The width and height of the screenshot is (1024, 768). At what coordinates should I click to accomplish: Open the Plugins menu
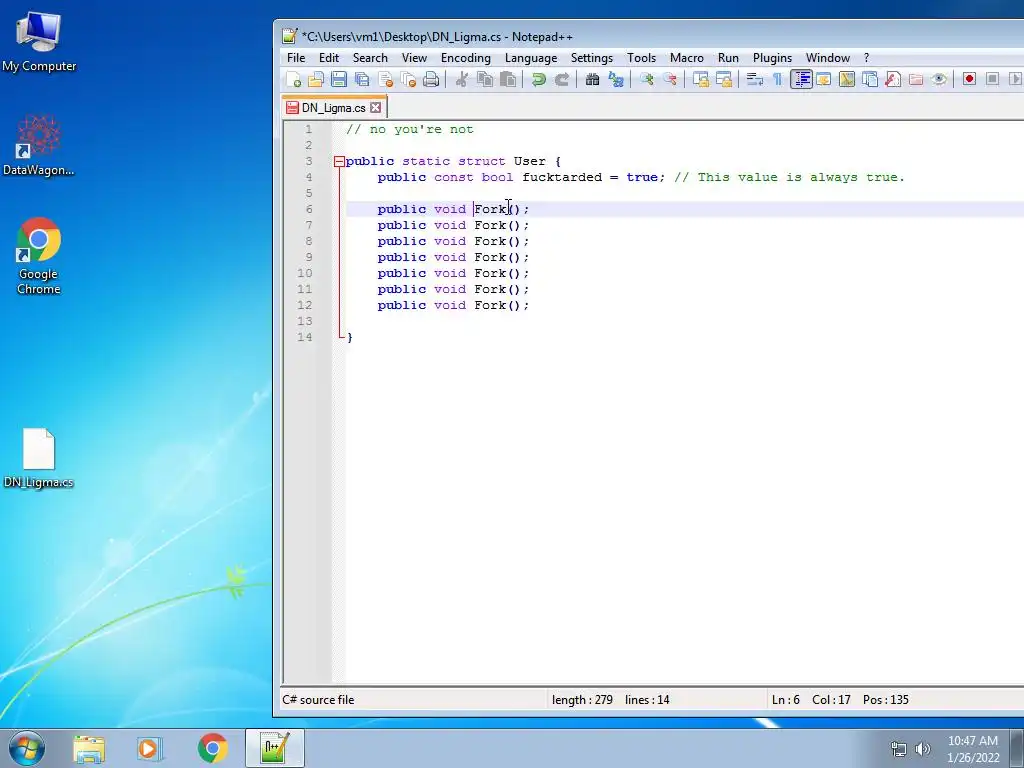click(x=772, y=57)
